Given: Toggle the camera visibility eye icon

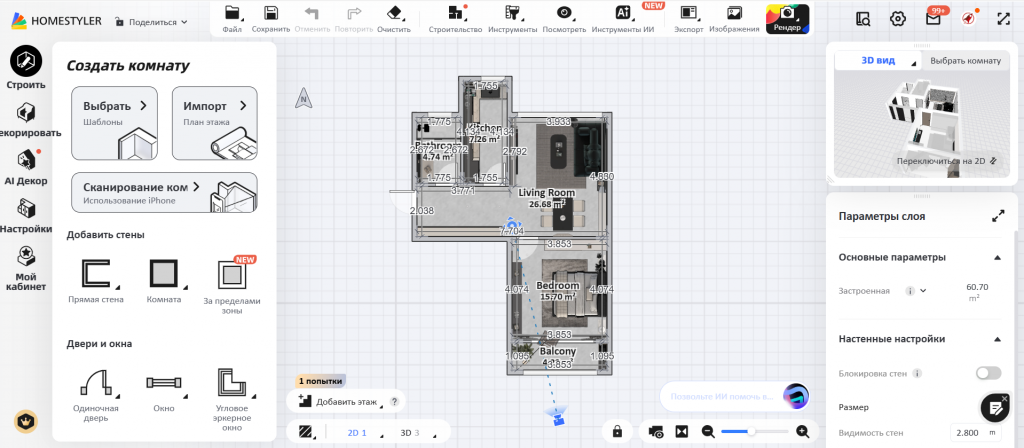Looking at the screenshot, I should tap(656, 431).
